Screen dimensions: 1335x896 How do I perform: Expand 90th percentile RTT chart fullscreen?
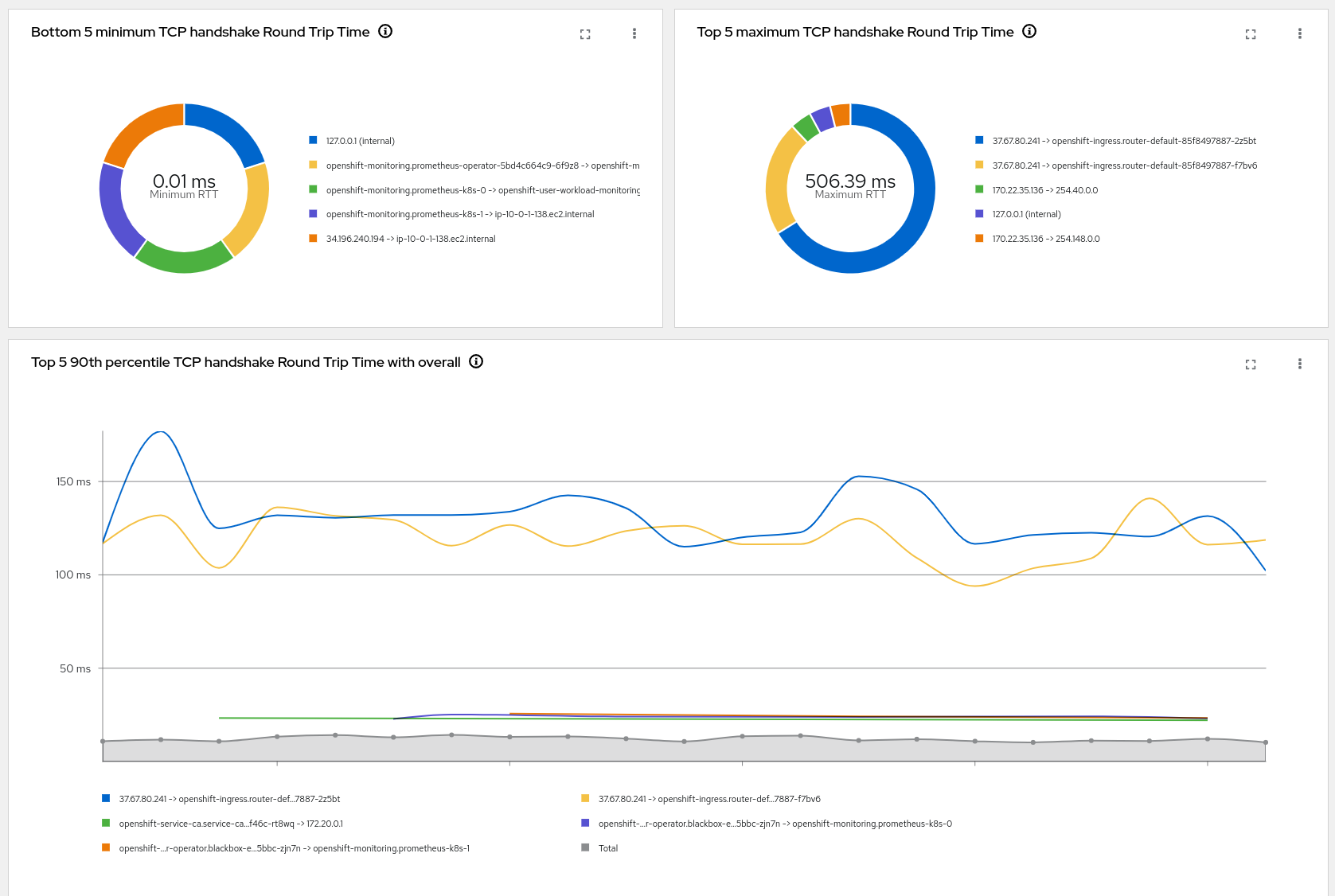[1251, 364]
